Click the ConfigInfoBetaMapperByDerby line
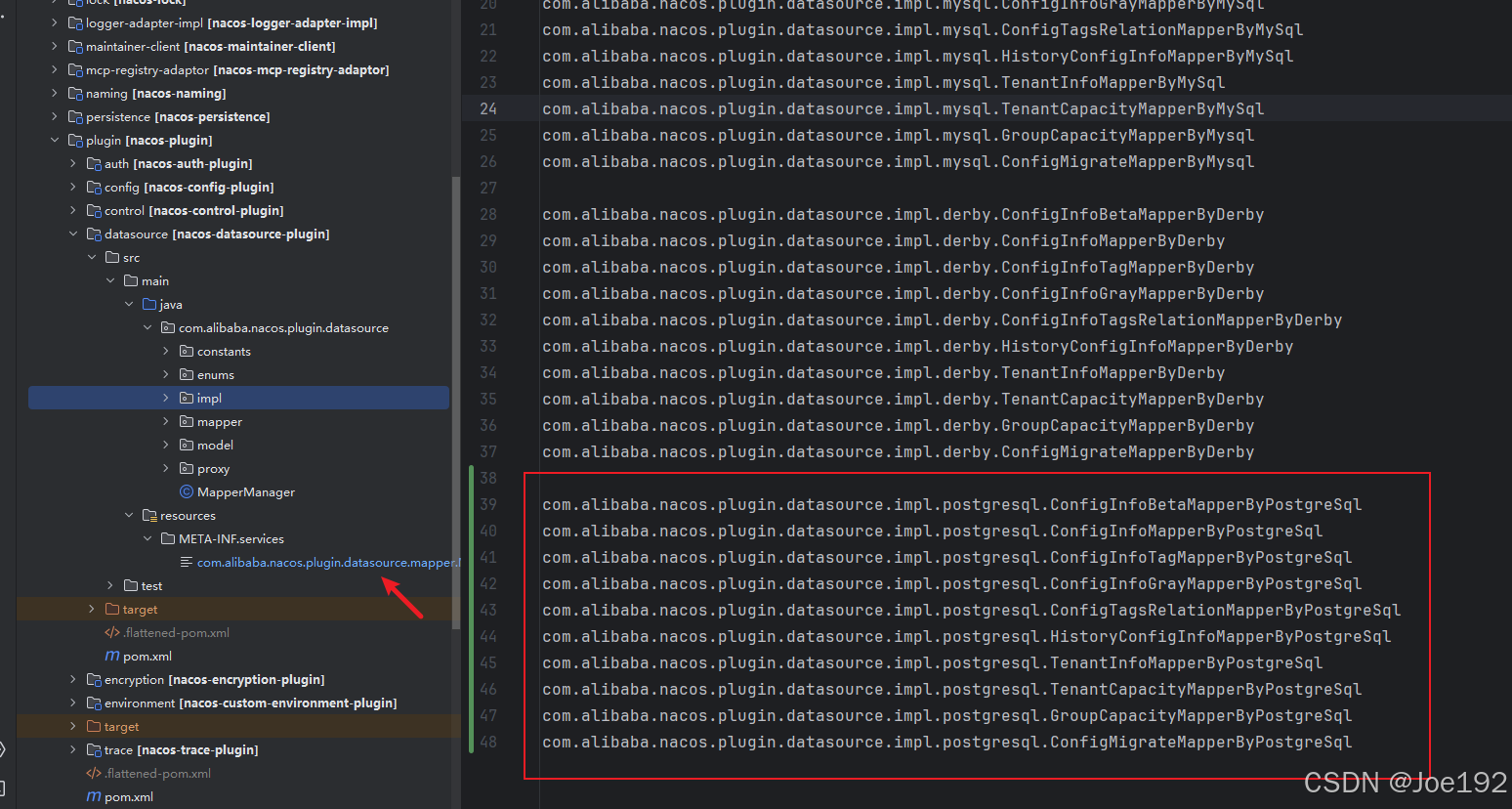Screen dimensions: 1512x809 pos(903,214)
